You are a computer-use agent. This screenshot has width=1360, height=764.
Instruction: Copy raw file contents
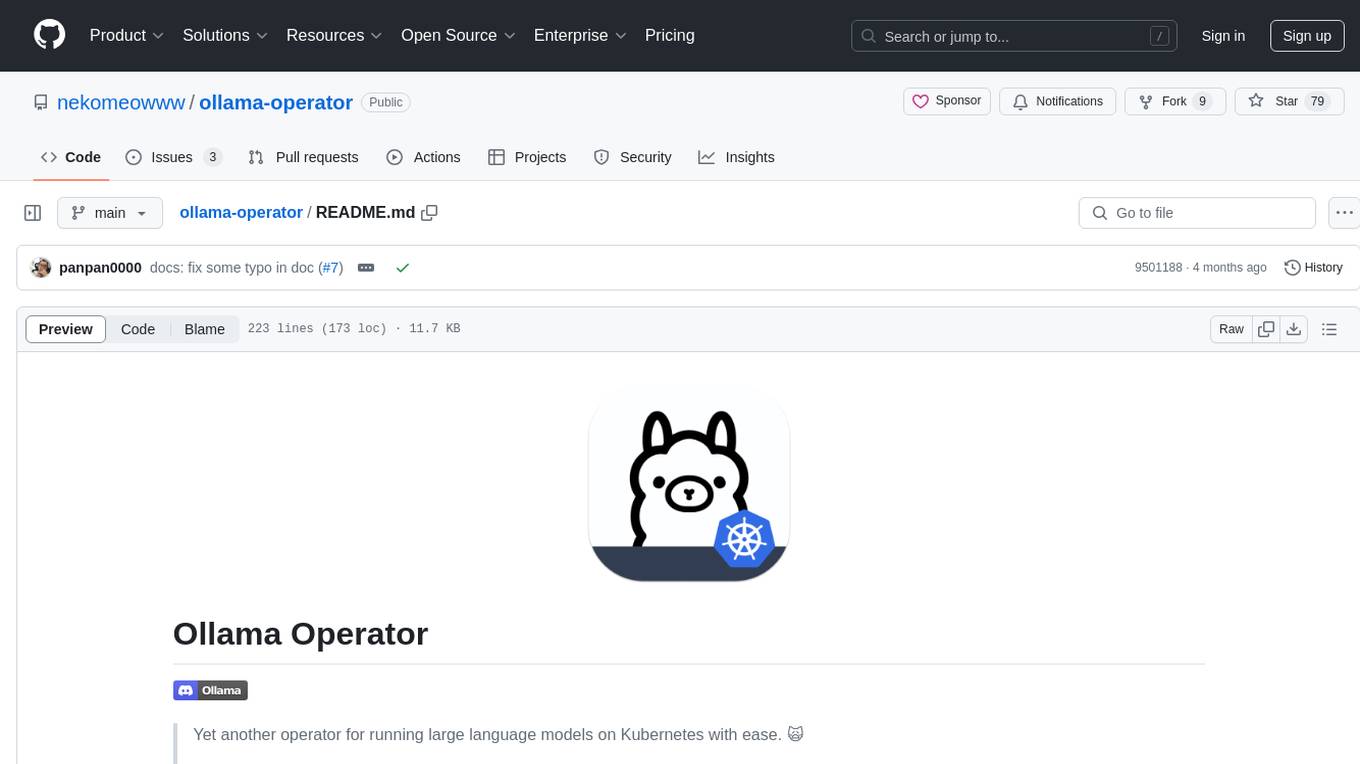(1267, 329)
